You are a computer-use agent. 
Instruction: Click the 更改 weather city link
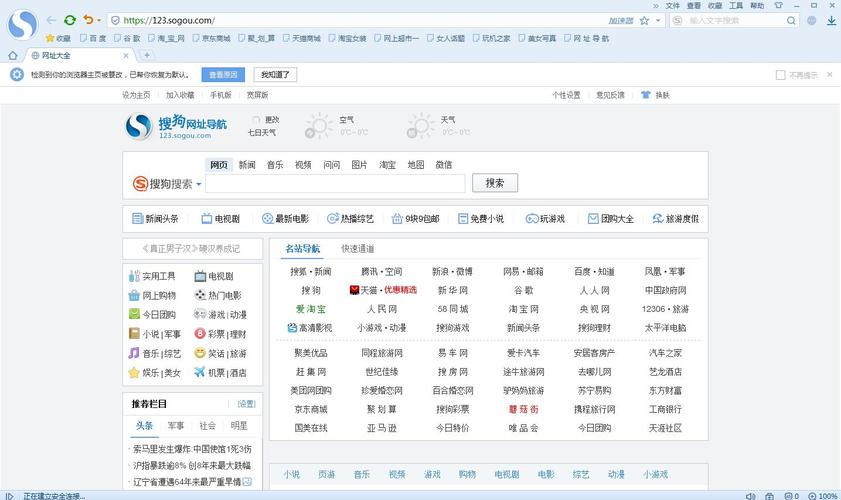[272, 120]
